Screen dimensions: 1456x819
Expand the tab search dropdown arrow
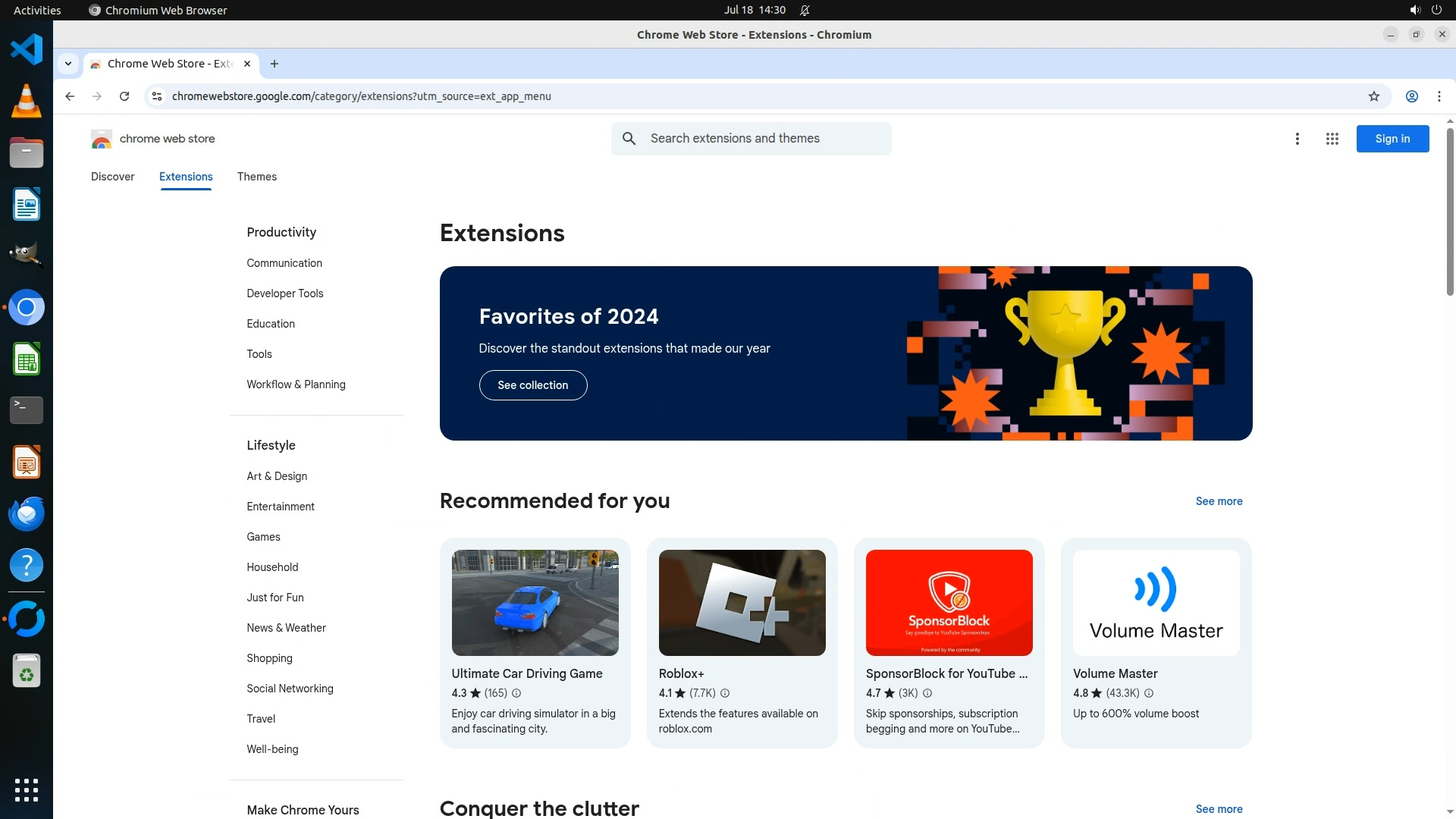click(68, 64)
